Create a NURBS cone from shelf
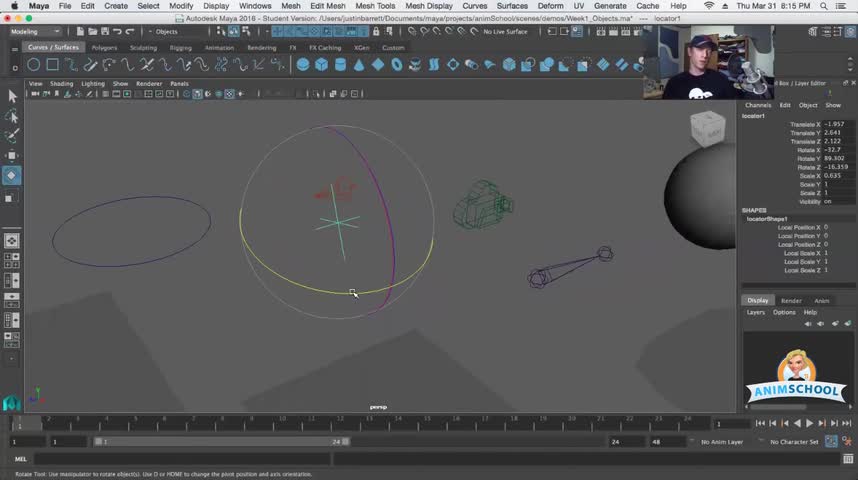This screenshot has height=480, width=858. (x=359, y=65)
